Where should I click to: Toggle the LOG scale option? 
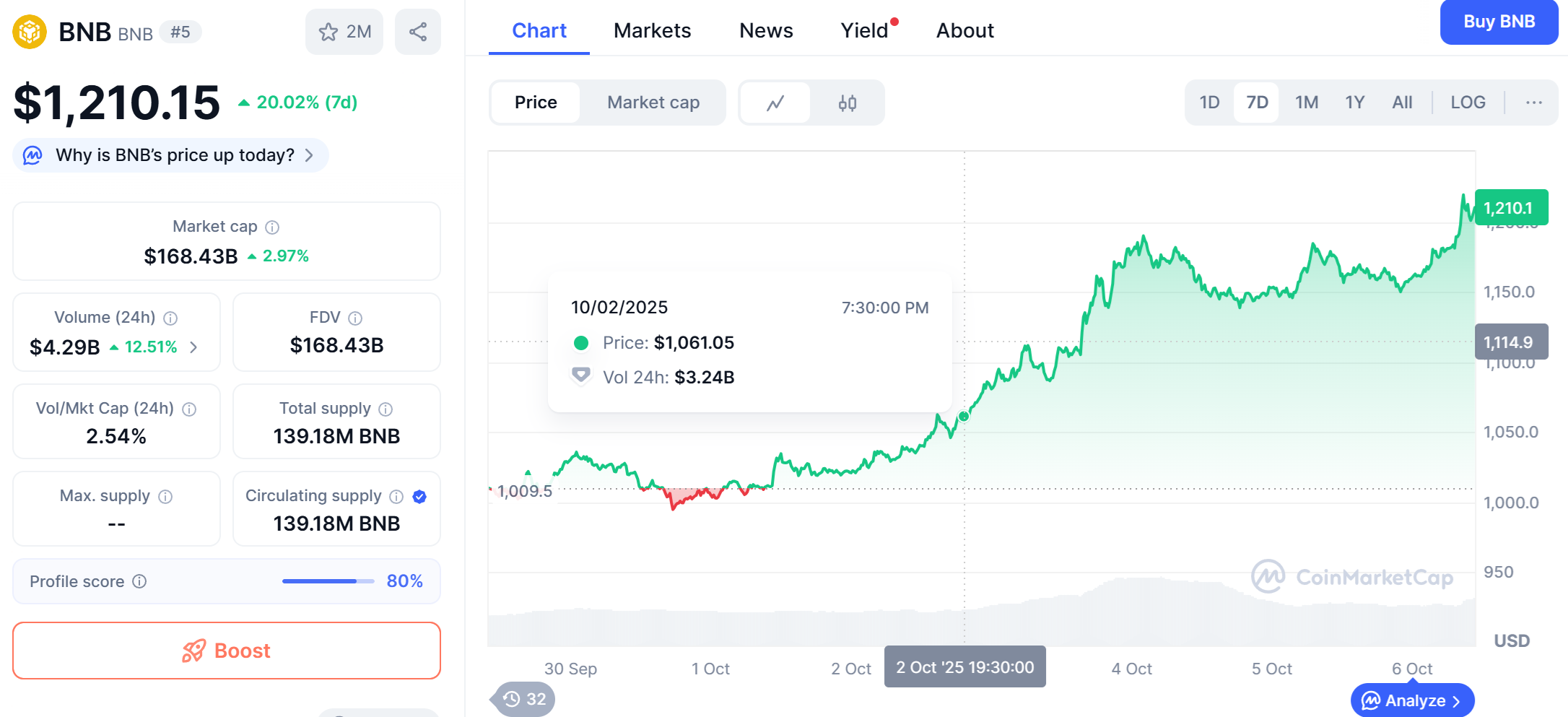(x=1468, y=103)
